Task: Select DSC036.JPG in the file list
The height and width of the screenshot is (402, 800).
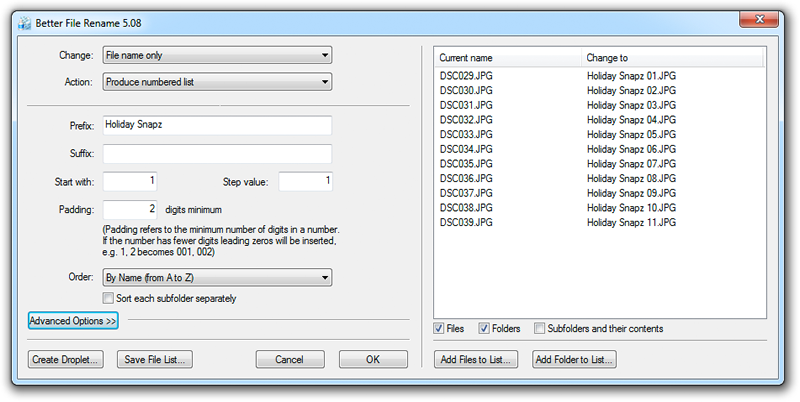Action: click(x=466, y=179)
